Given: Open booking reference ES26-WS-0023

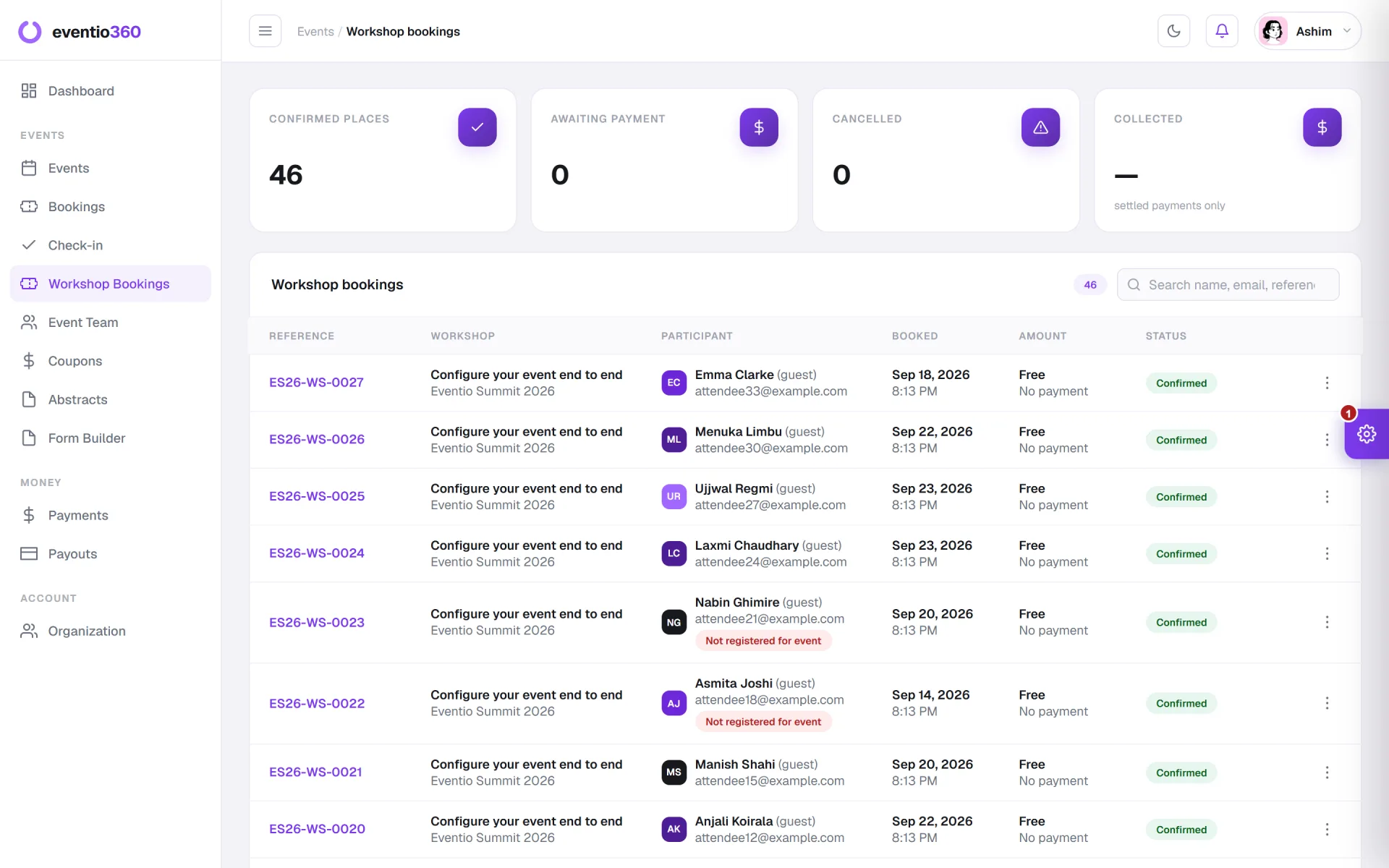Looking at the screenshot, I should click(317, 623).
